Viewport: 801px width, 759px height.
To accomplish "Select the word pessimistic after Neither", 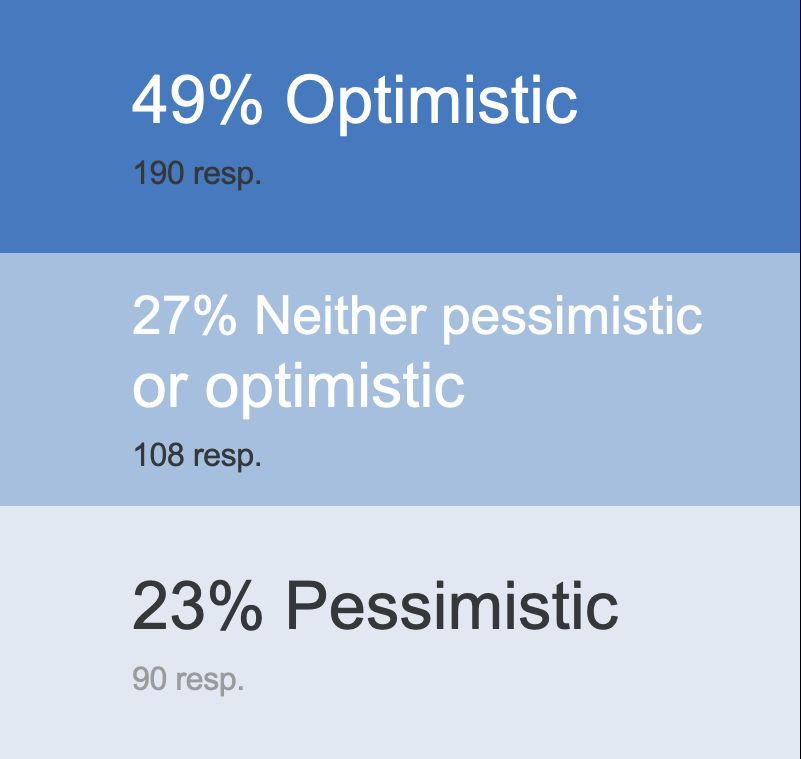I will tap(572, 319).
